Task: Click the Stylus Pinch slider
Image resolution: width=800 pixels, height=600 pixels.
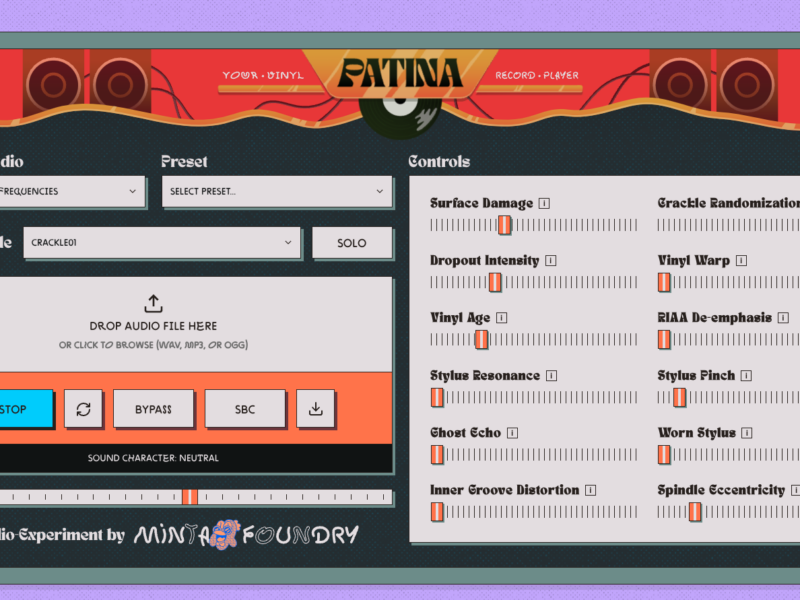Action: pos(729,397)
